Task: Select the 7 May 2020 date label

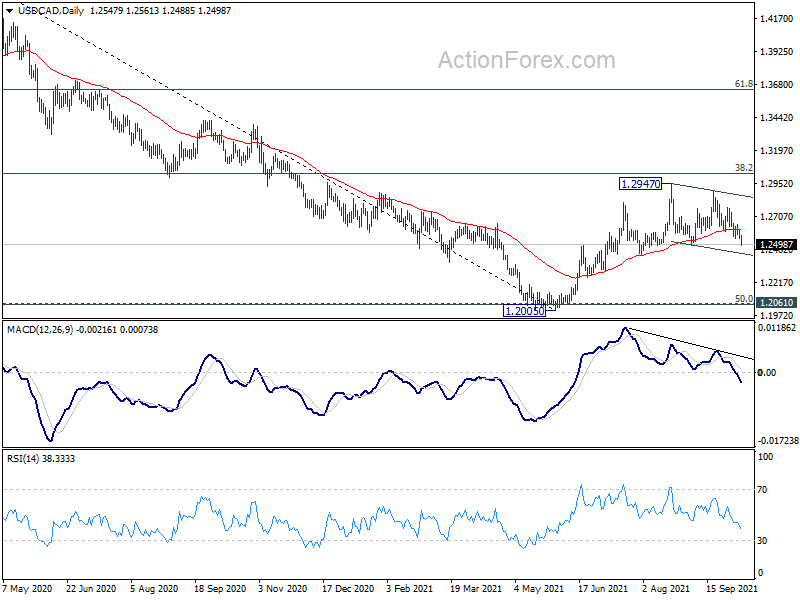Action: (x=28, y=589)
